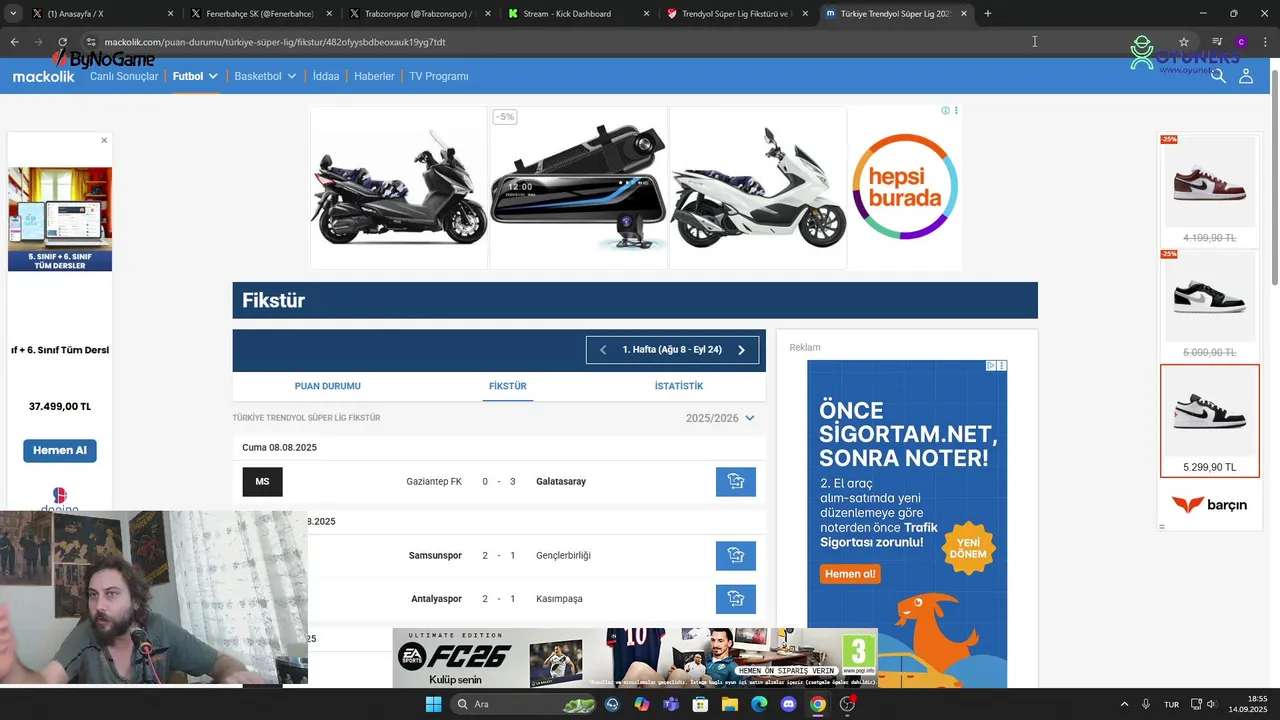Click the taskbar search box Ara
This screenshot has height=720, width=1280.
pos(523,704)
